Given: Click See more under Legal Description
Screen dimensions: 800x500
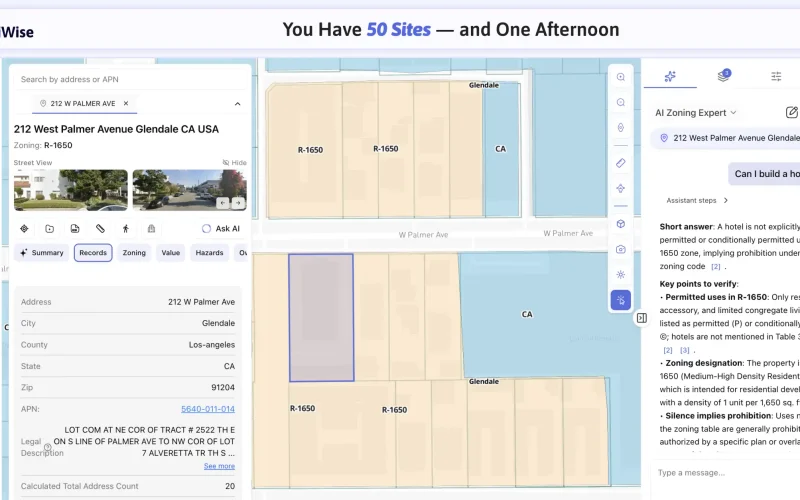Looking at the screenshot, I should 219,466.
